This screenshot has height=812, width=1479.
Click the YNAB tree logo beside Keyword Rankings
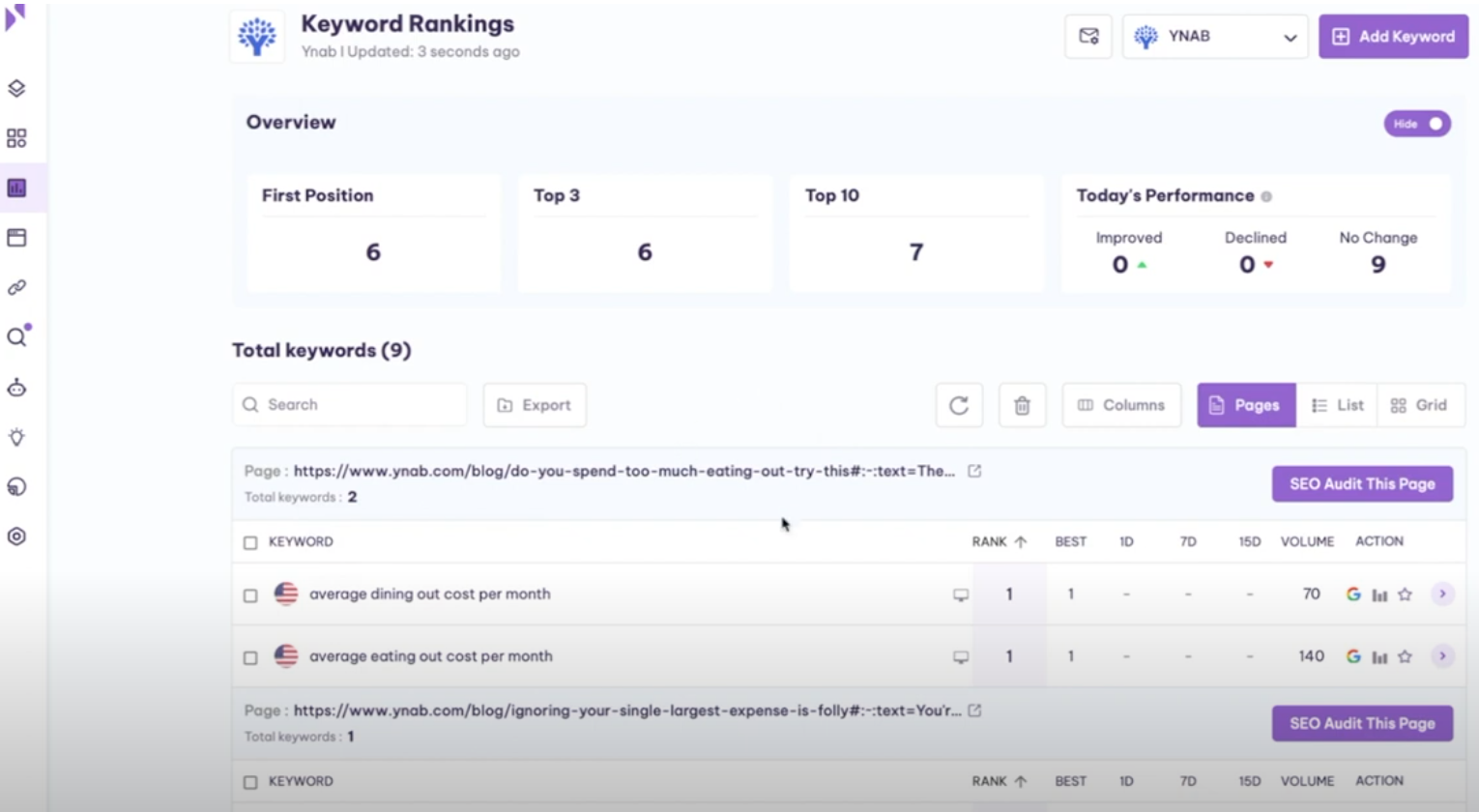click(257, 37)
